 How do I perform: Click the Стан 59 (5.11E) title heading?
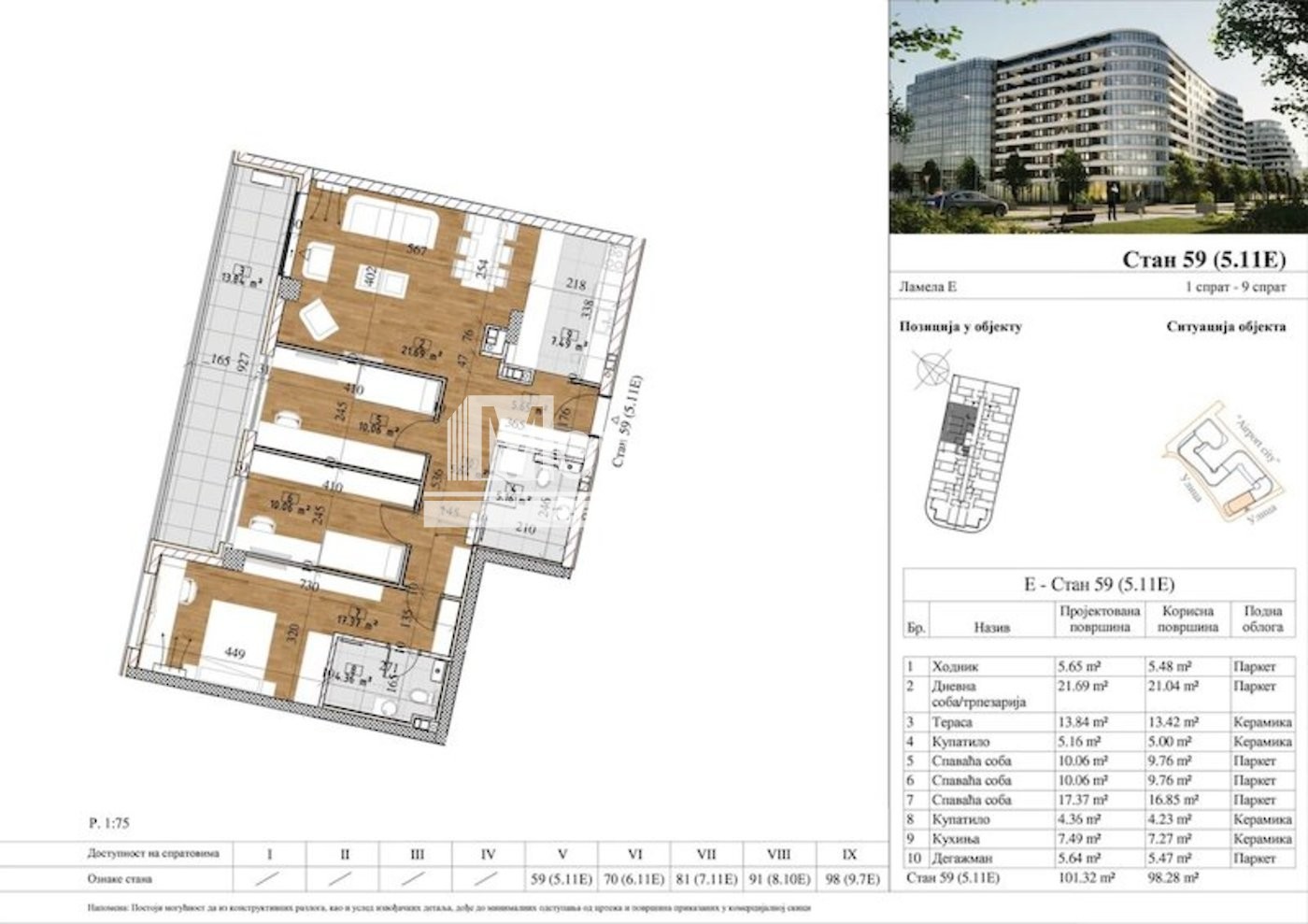point(1203,259)
